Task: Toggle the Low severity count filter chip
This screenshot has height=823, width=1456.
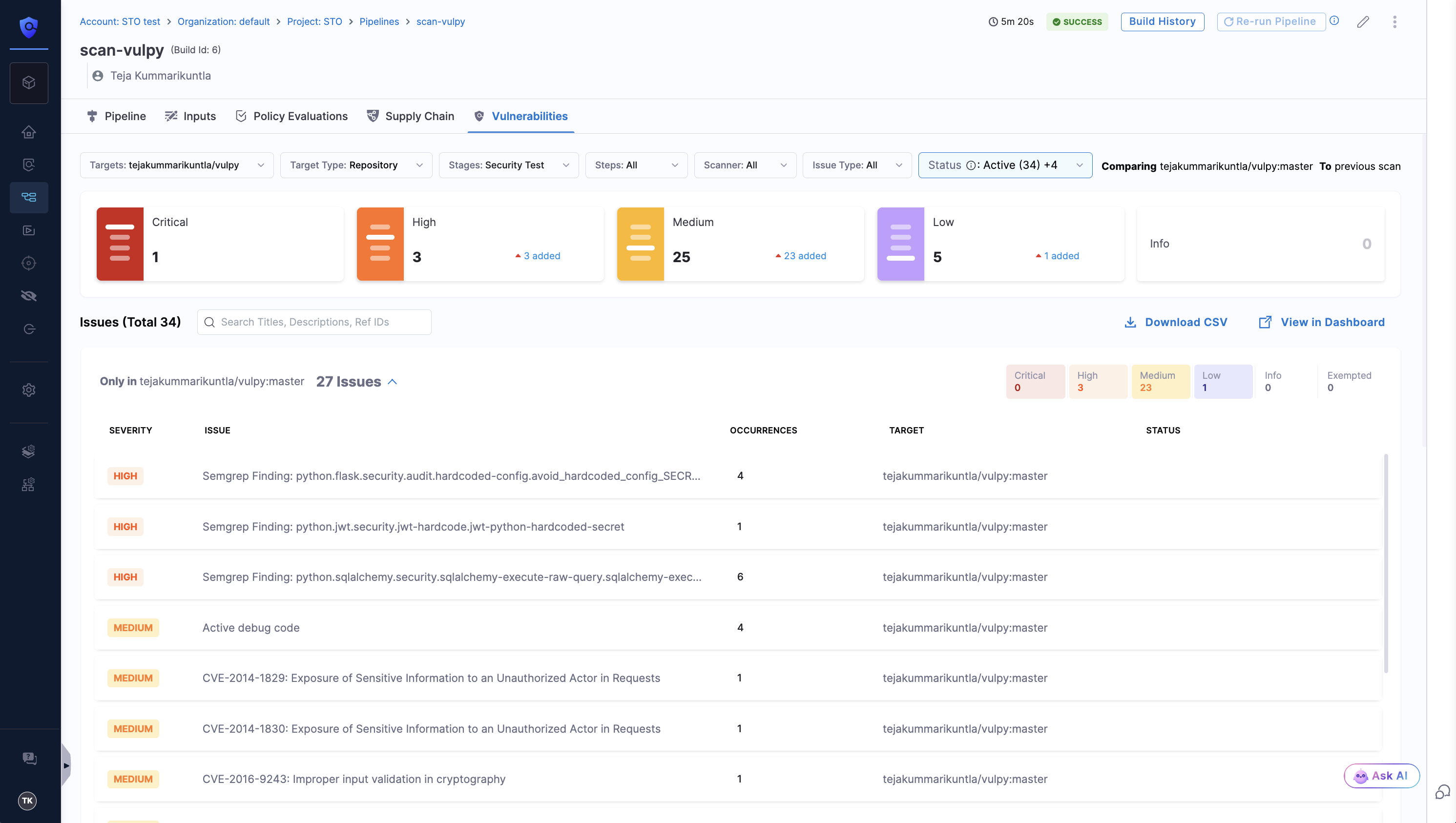Action: point(1223,382)
